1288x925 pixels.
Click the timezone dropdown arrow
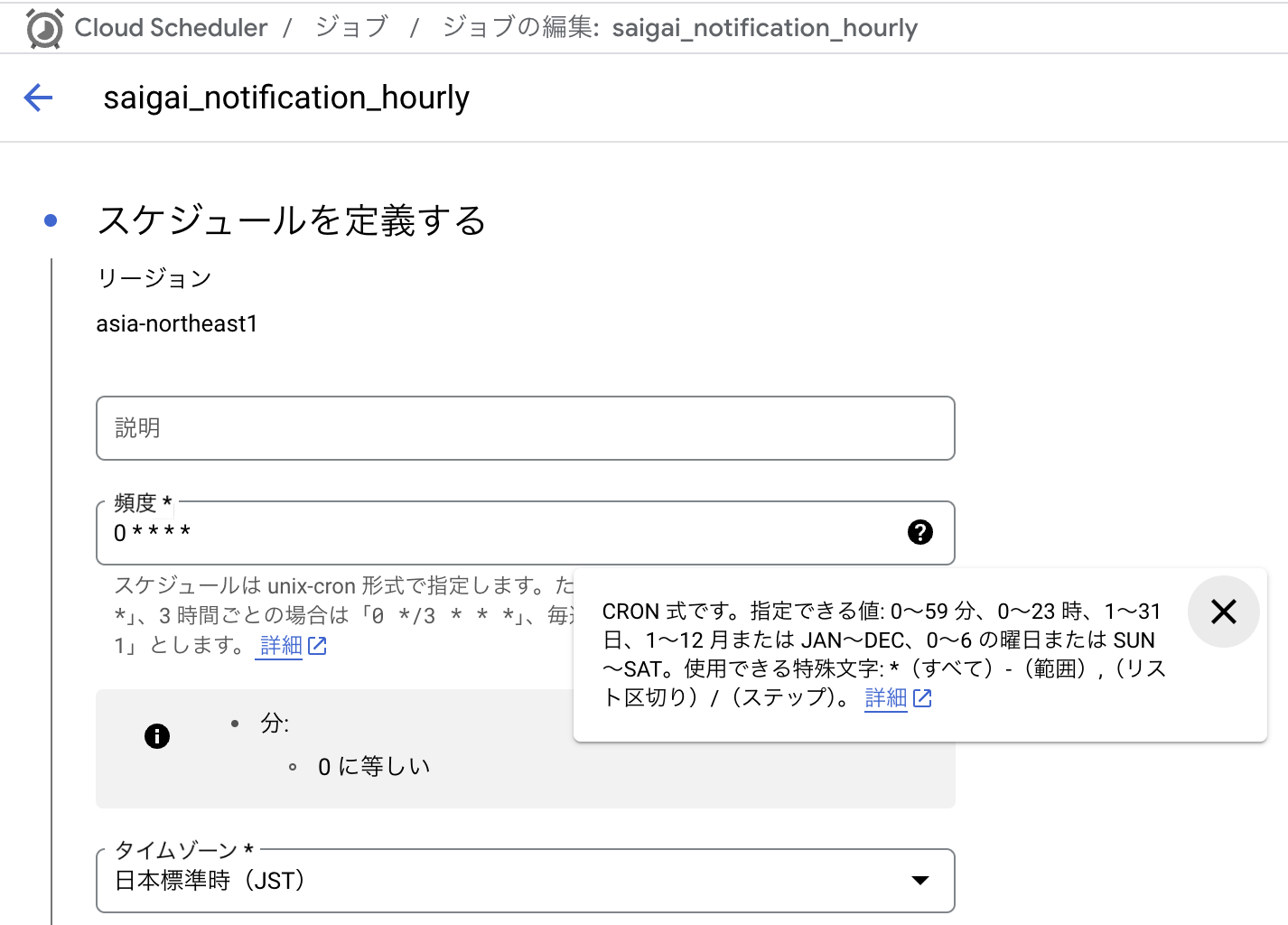(919, 880)
